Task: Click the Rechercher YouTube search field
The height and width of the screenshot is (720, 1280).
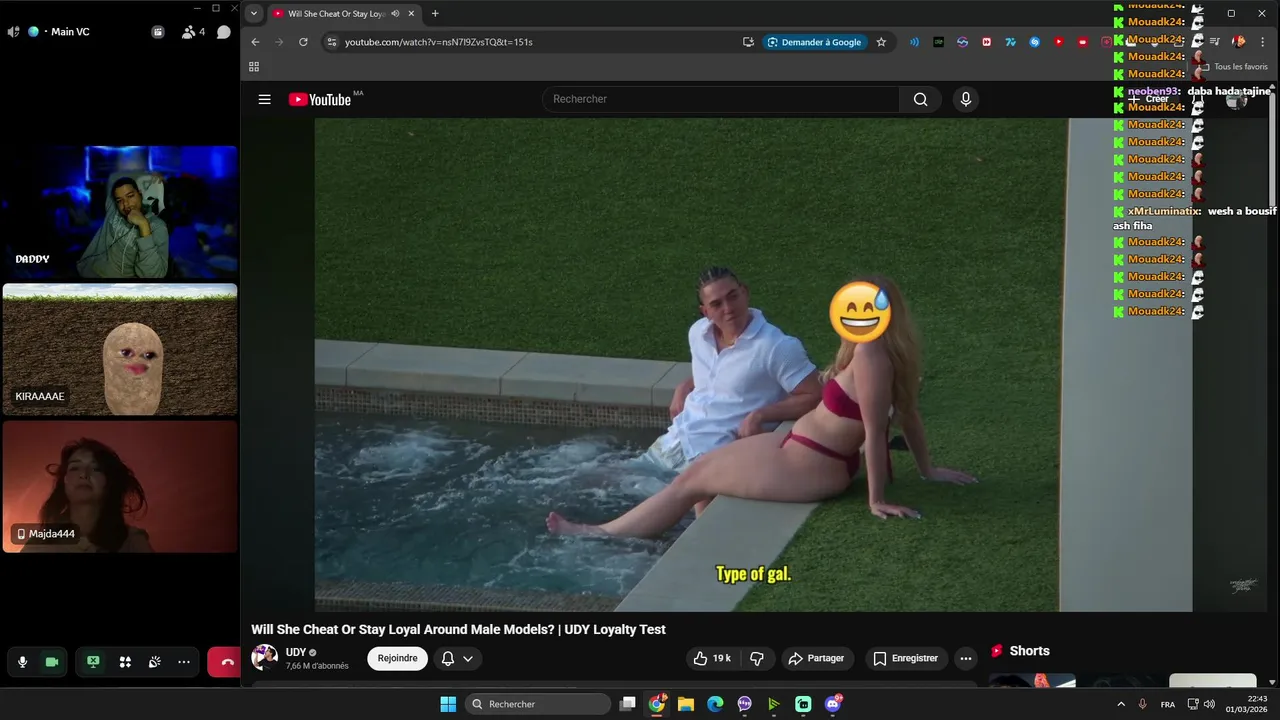Action: coord(720,99)
